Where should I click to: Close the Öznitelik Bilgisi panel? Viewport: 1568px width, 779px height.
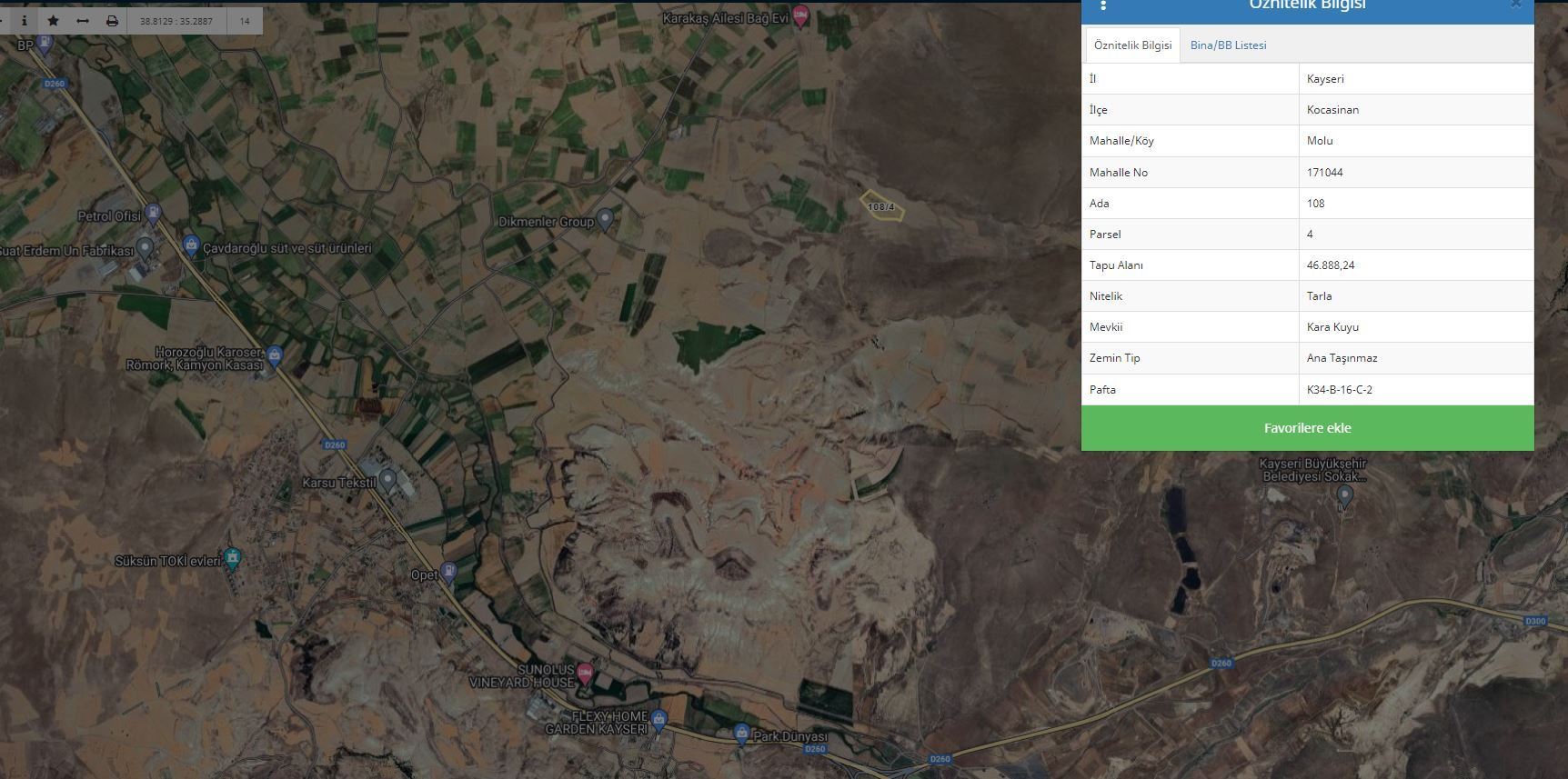pyautogui.click(x=1515, y=5)
